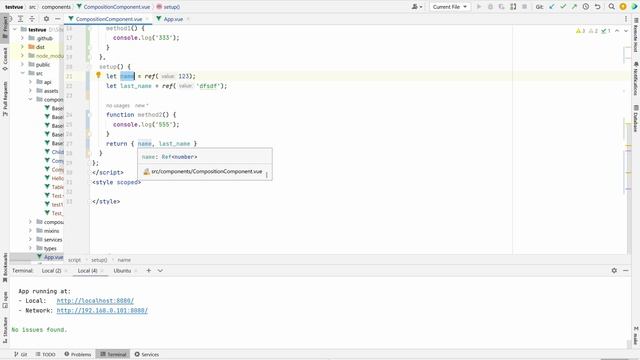This screenshot has width=640, height=360.
Task: Open the Database tool window
Action: coord(636,118)
